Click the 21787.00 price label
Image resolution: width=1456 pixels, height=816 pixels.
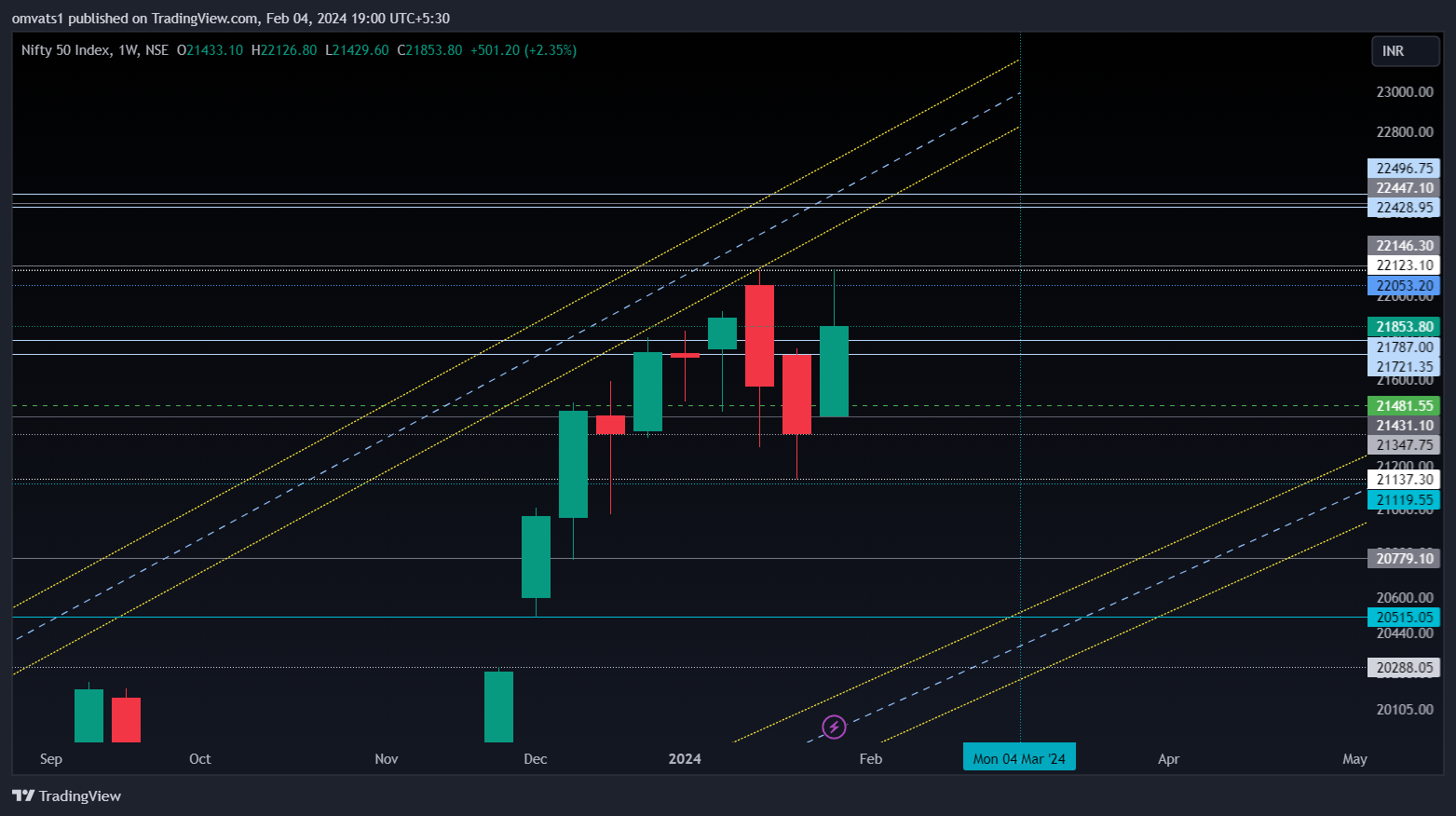point(1404,347)
